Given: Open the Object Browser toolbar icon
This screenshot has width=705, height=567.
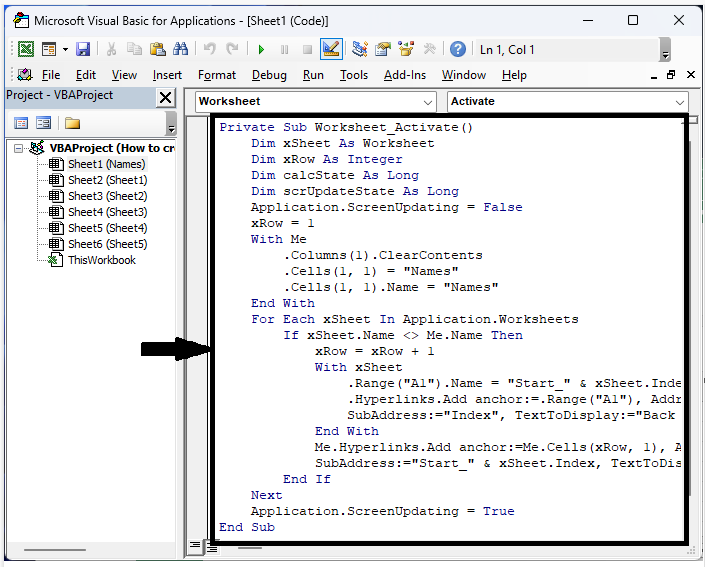Looking at the screenshot, I should pos(406,49).
